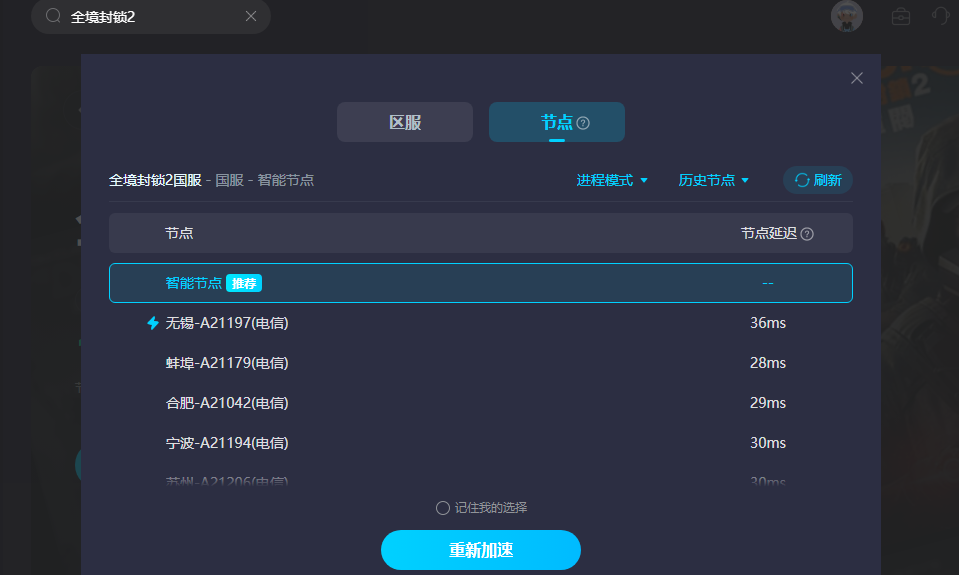Enable 记住我的选择 radio option
Viewport: 959px width, 575px height.
(x=443, y=508)
